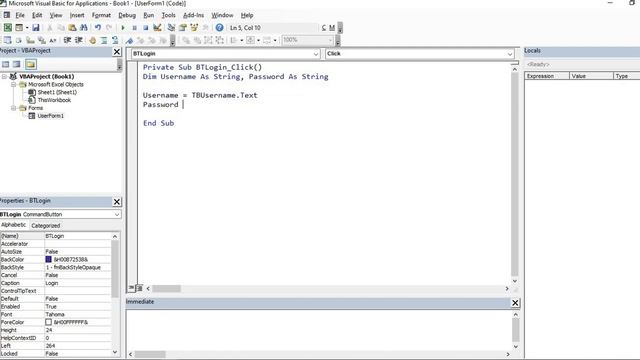The image size is (640, 360).
Task: Open the Run menu
Action: pos(149,15)
